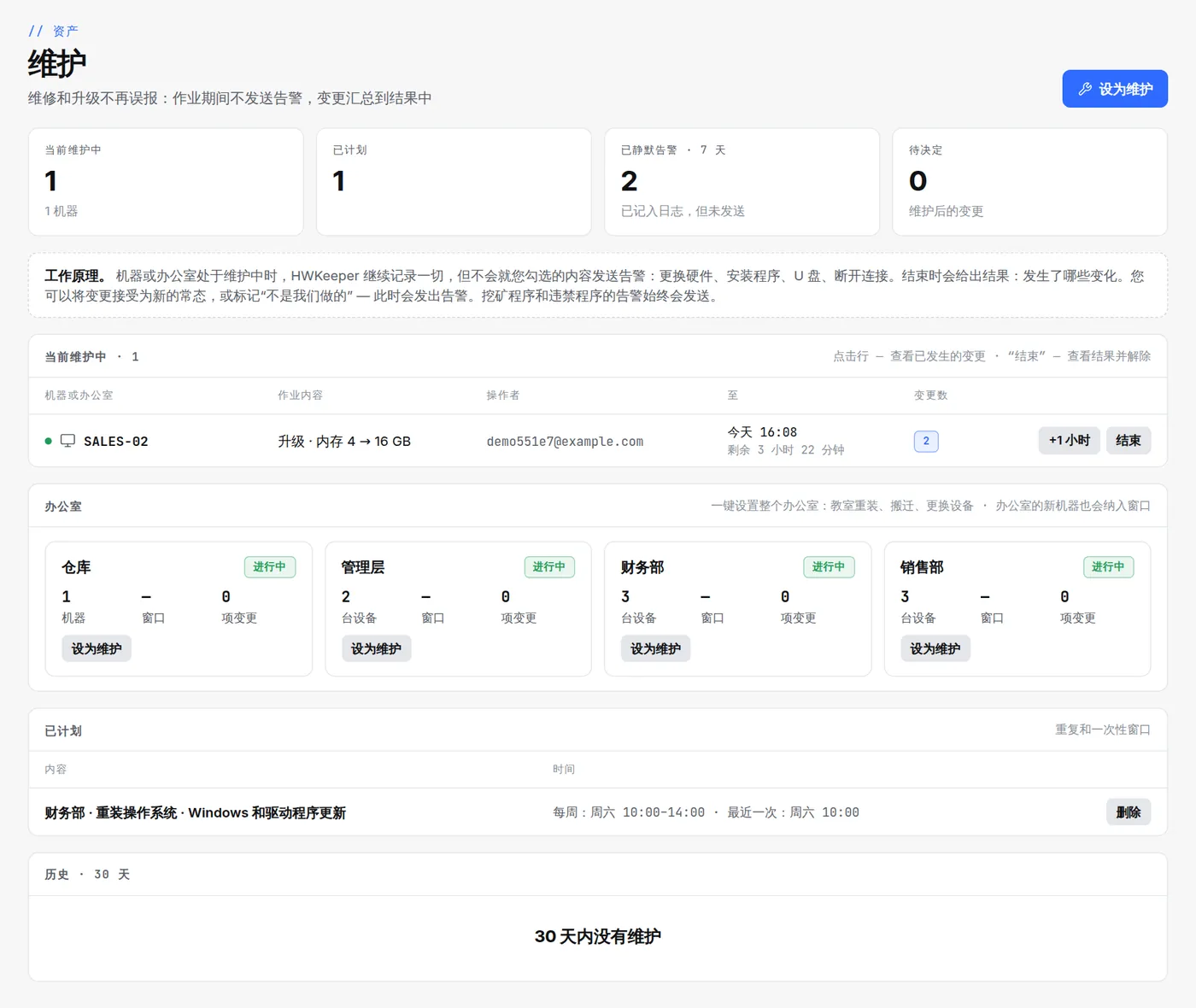The width and height of the screenshot is (1196, 1008).
Task: Set 管理层 office to maintenance
Action: tap(376, 648)
